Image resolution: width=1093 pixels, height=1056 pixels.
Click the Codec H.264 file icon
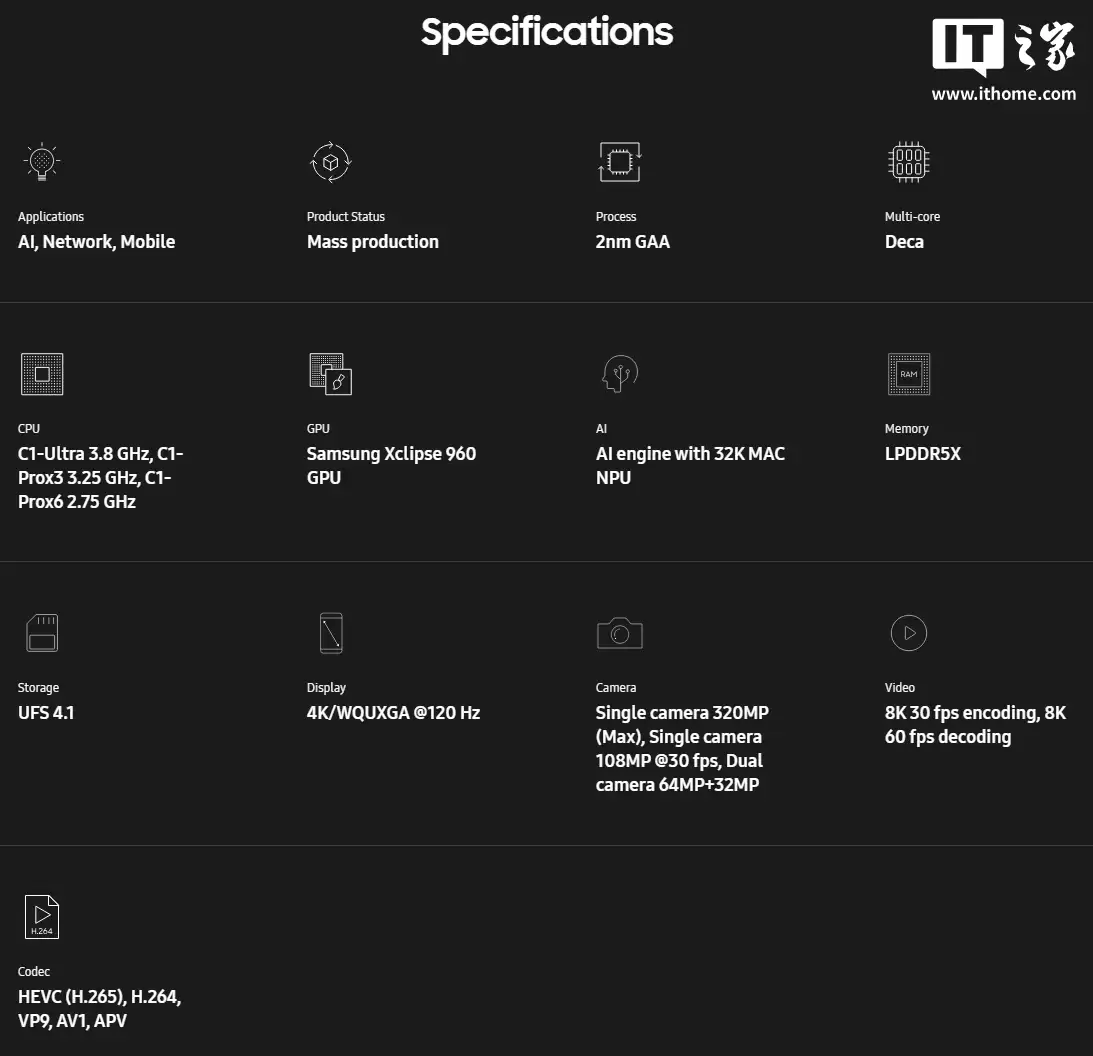point(41,916)
